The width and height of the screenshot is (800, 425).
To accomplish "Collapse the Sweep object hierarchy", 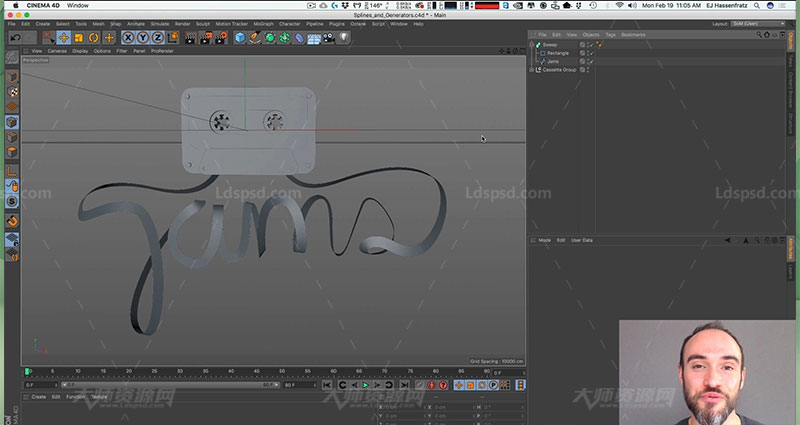I will tap(532, 45).
